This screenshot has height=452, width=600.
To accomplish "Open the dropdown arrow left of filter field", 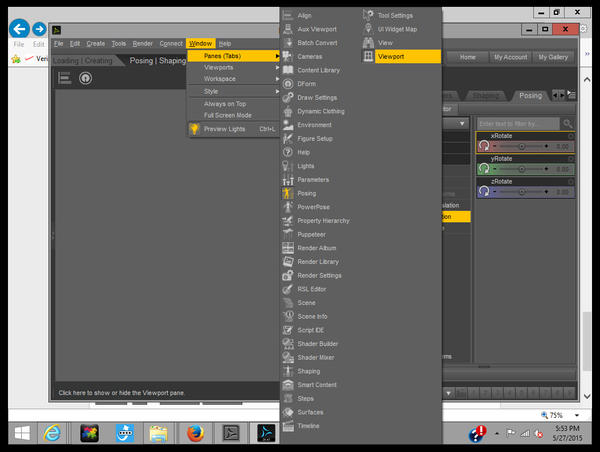I will 462,124.
